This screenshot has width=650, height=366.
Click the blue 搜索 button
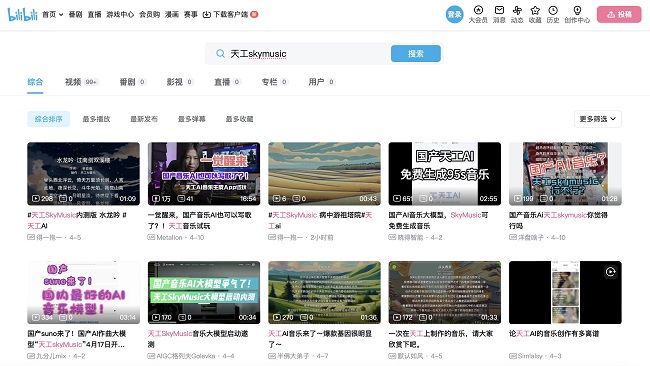[415, 53]
